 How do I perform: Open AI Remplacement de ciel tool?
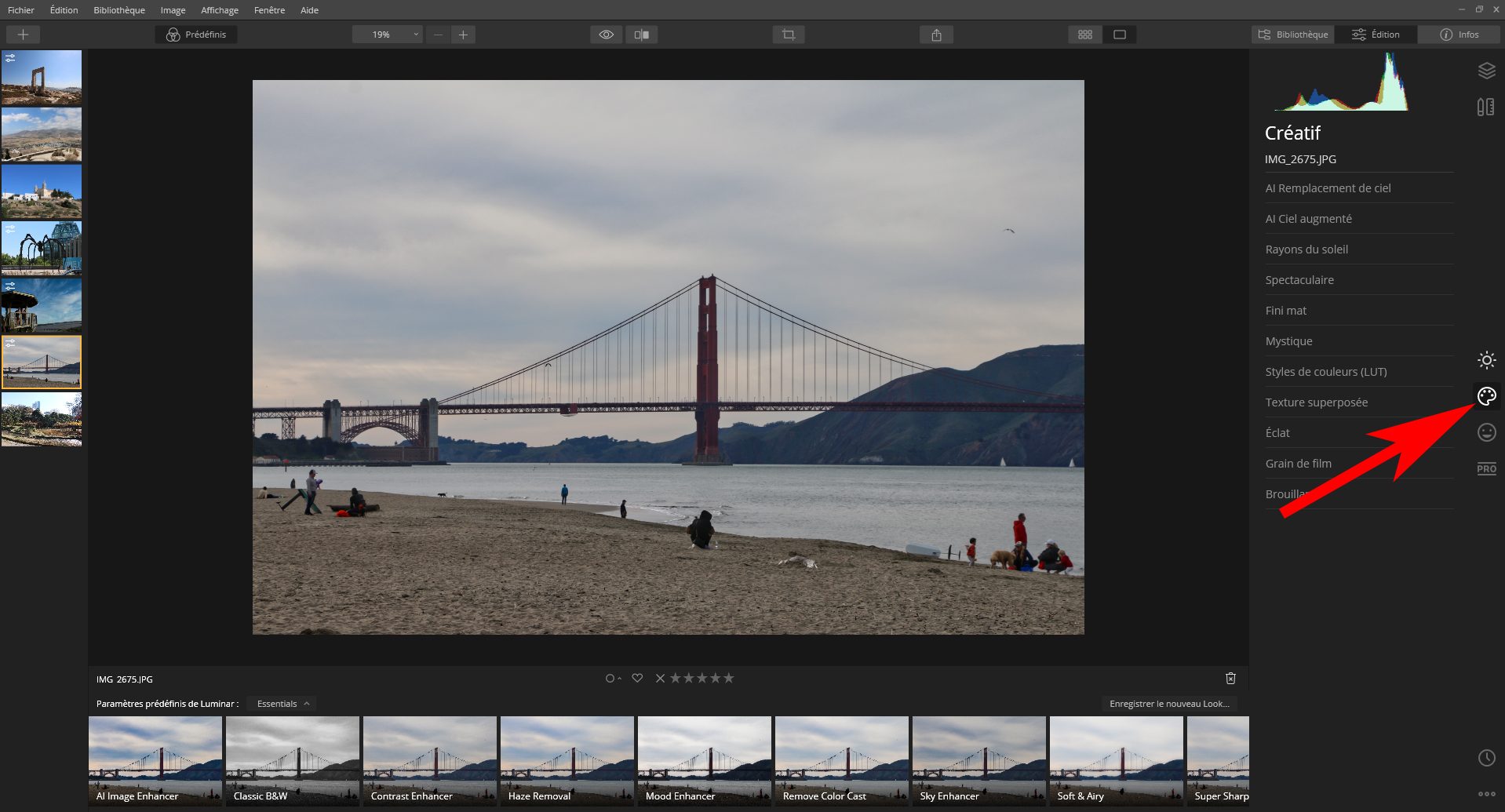click(x=1328, y=188)
